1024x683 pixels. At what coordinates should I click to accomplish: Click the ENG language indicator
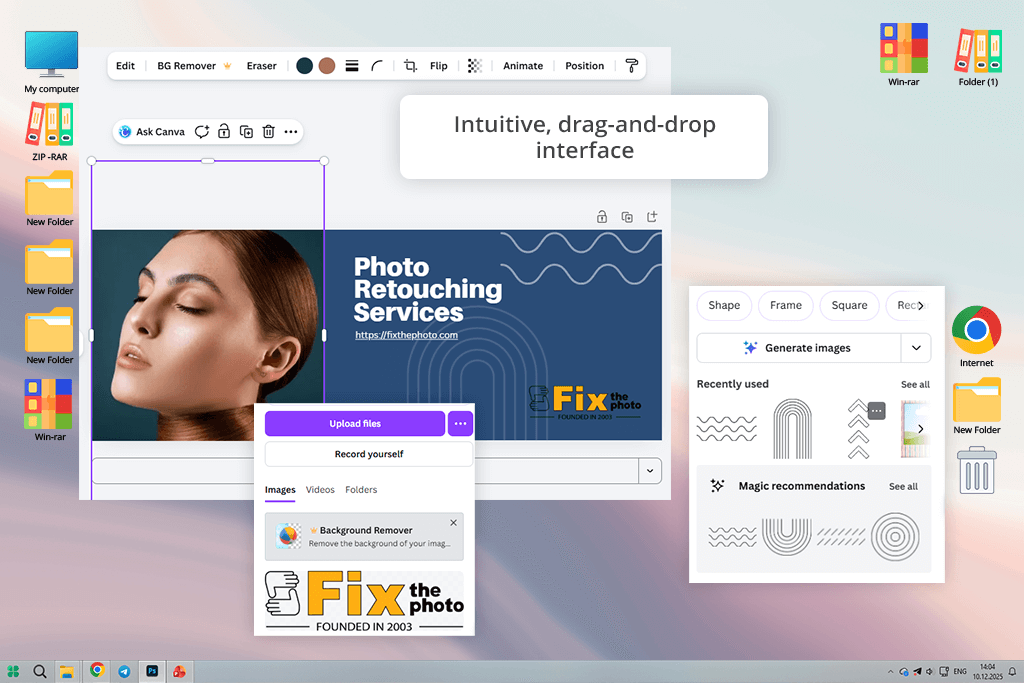click(960, 671)
